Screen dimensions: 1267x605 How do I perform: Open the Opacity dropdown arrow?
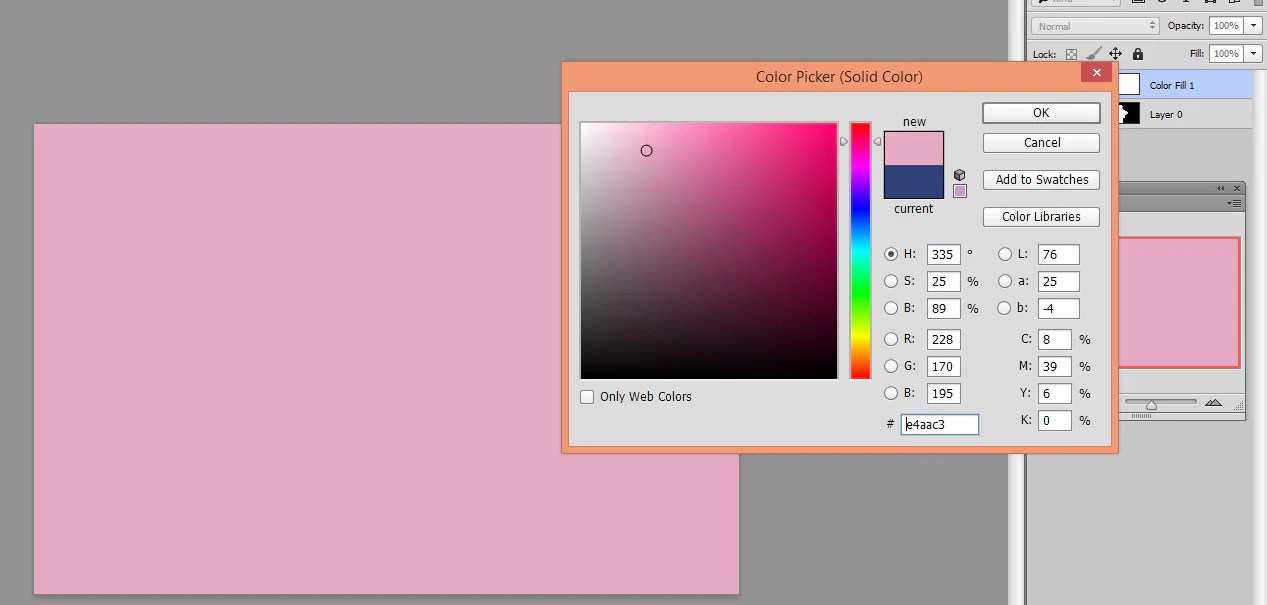[1253, 26]
